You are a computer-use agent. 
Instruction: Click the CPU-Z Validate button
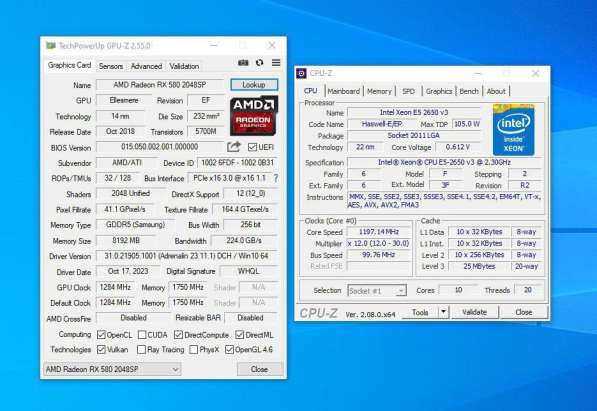tap(474, 312)
